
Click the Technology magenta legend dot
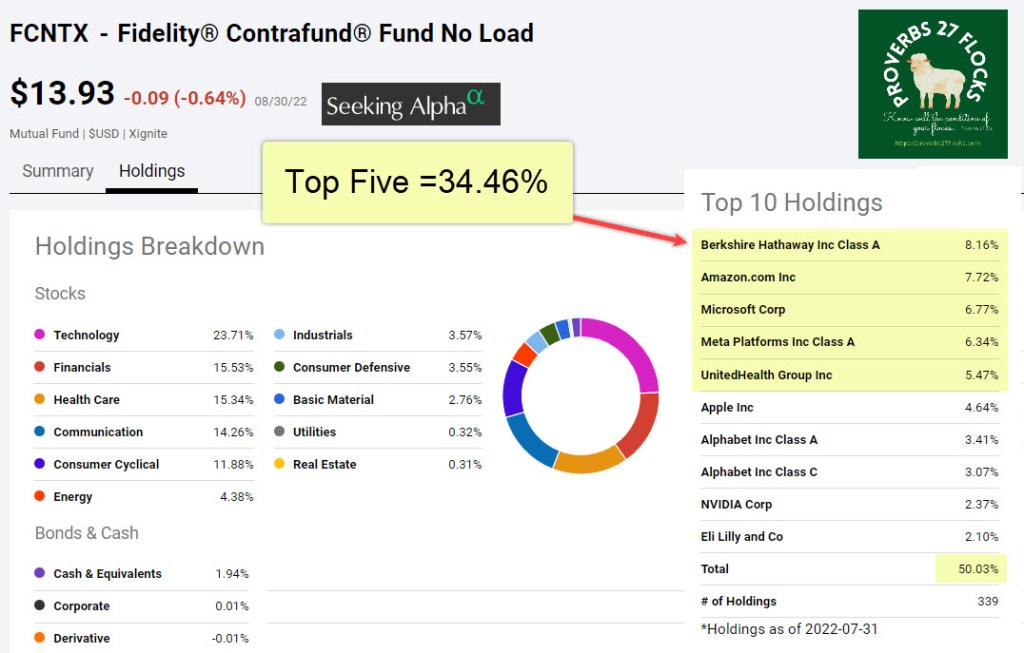tap(40, 335)
